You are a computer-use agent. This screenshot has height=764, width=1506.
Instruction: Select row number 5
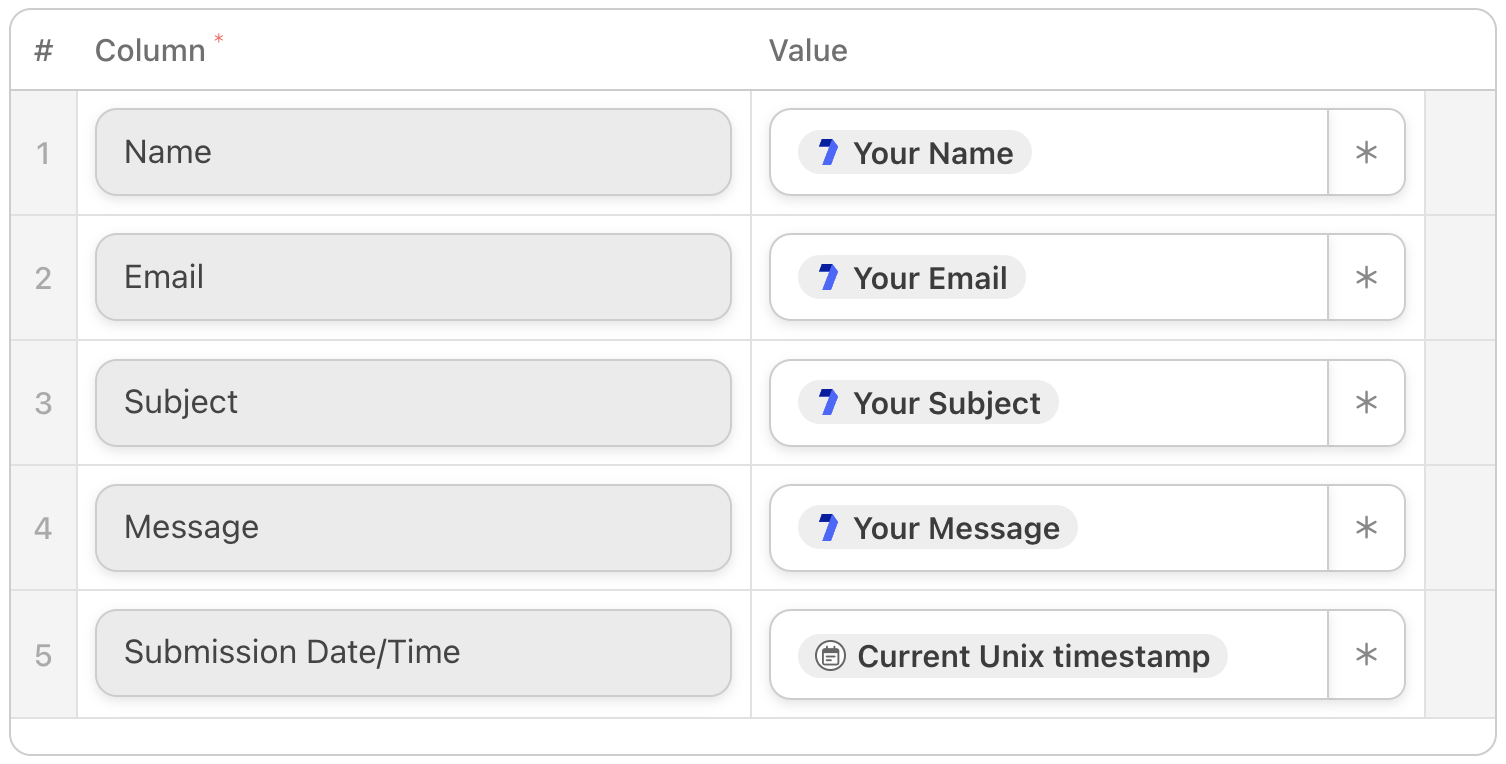pyautogui.click(x=43, y=655)
